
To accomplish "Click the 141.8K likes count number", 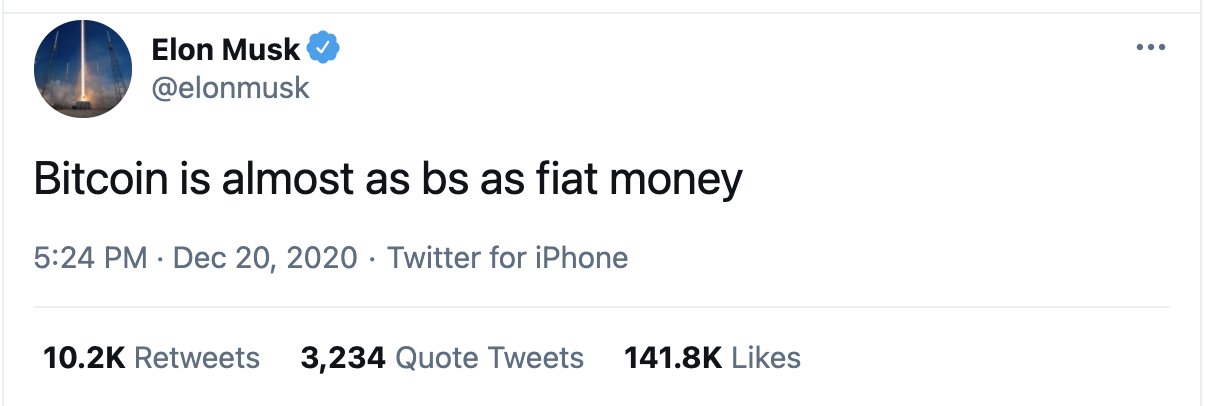I will pyautogui.click(x=672, y=357).
